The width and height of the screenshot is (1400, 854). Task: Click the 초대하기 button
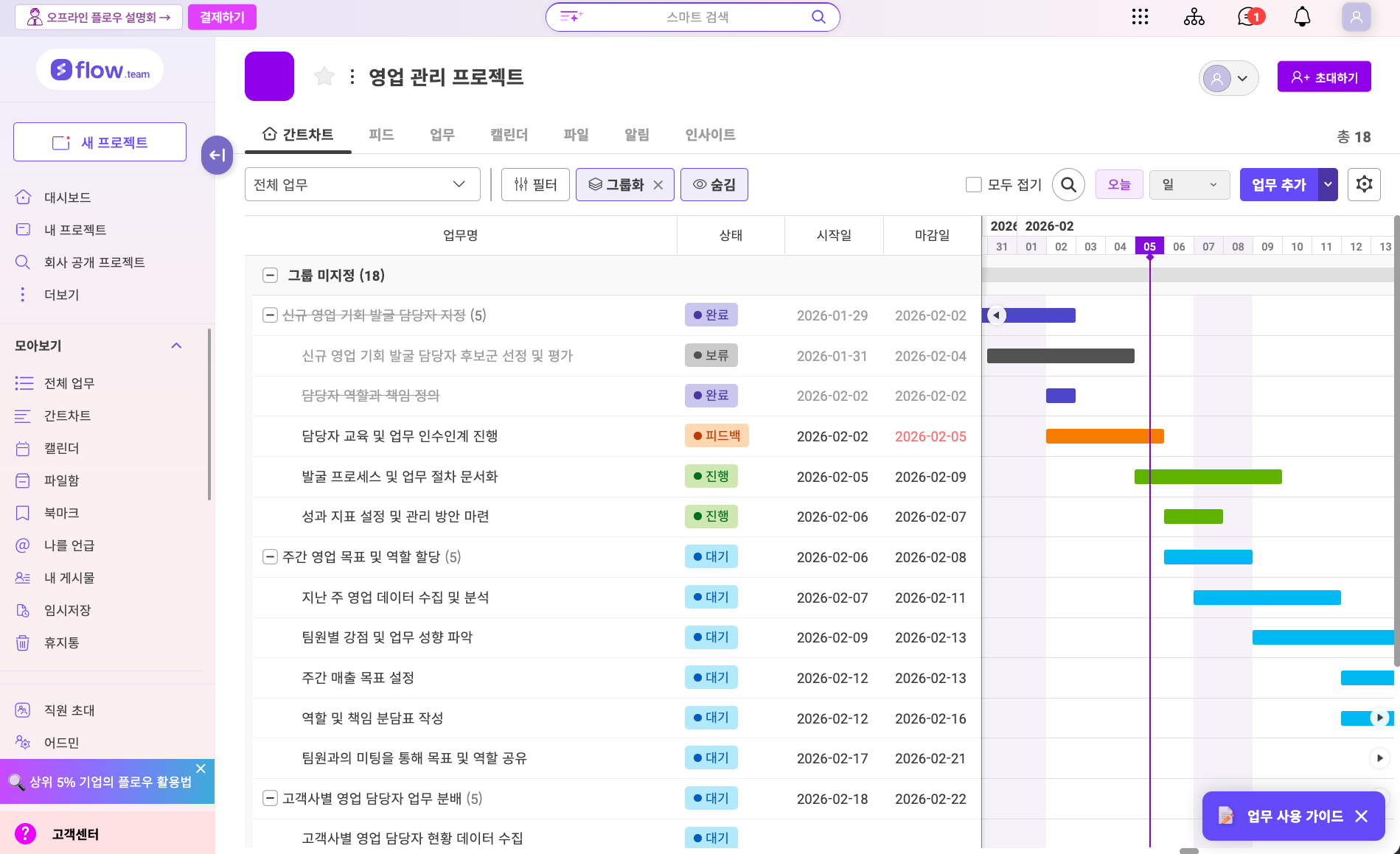click(1324, 77)
